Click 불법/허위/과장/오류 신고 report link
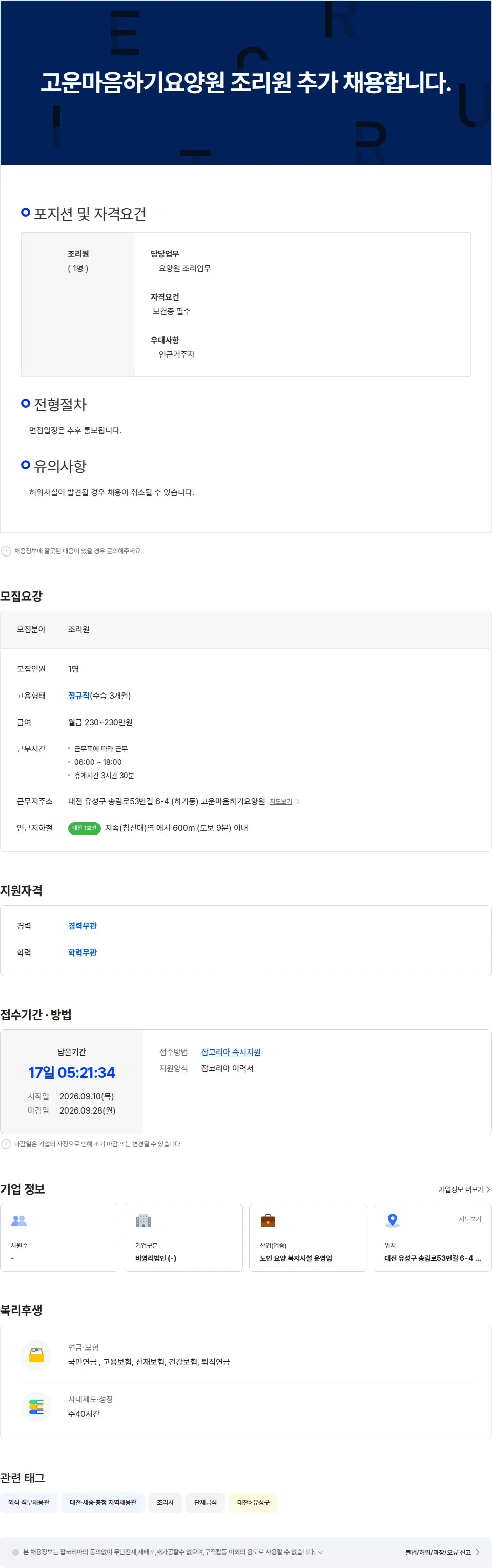This screenshot has height=1568, width=492. tap(438, 1552)
